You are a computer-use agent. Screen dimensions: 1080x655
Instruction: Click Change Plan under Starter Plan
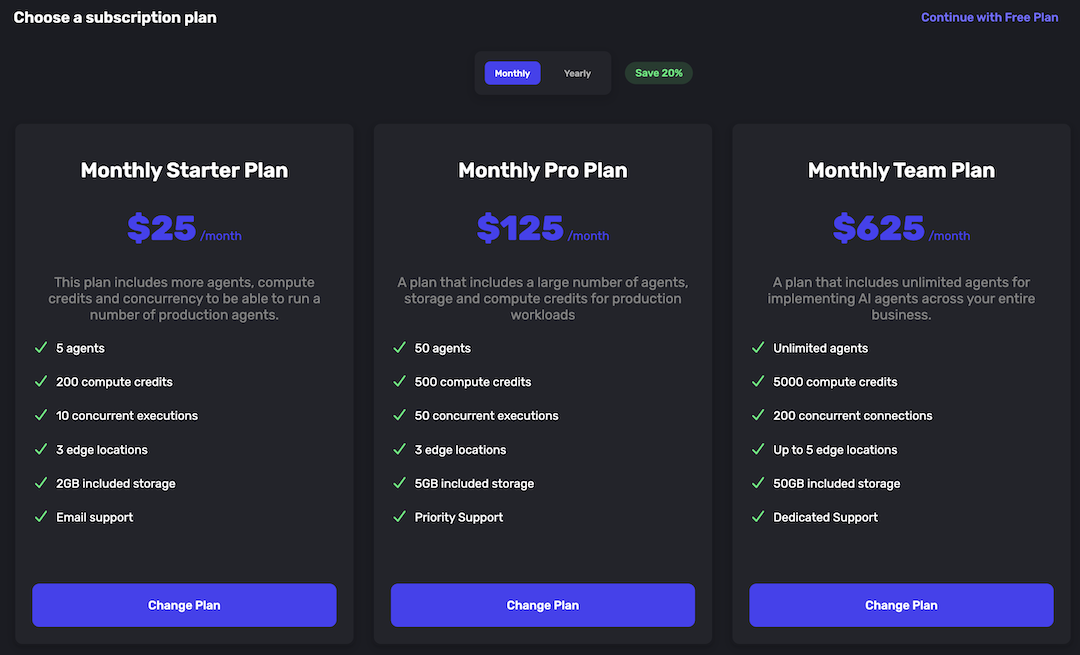(x=184, y=605)
